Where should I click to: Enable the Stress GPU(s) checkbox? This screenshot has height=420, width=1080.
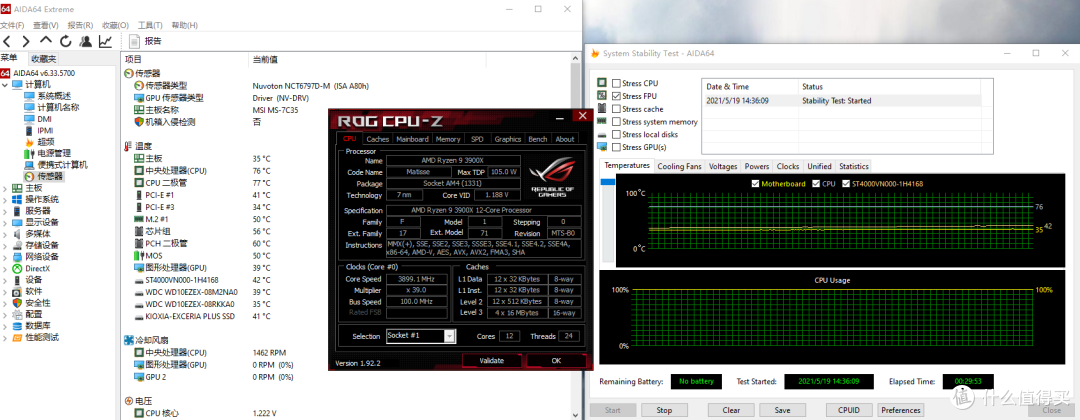[616, 147]
